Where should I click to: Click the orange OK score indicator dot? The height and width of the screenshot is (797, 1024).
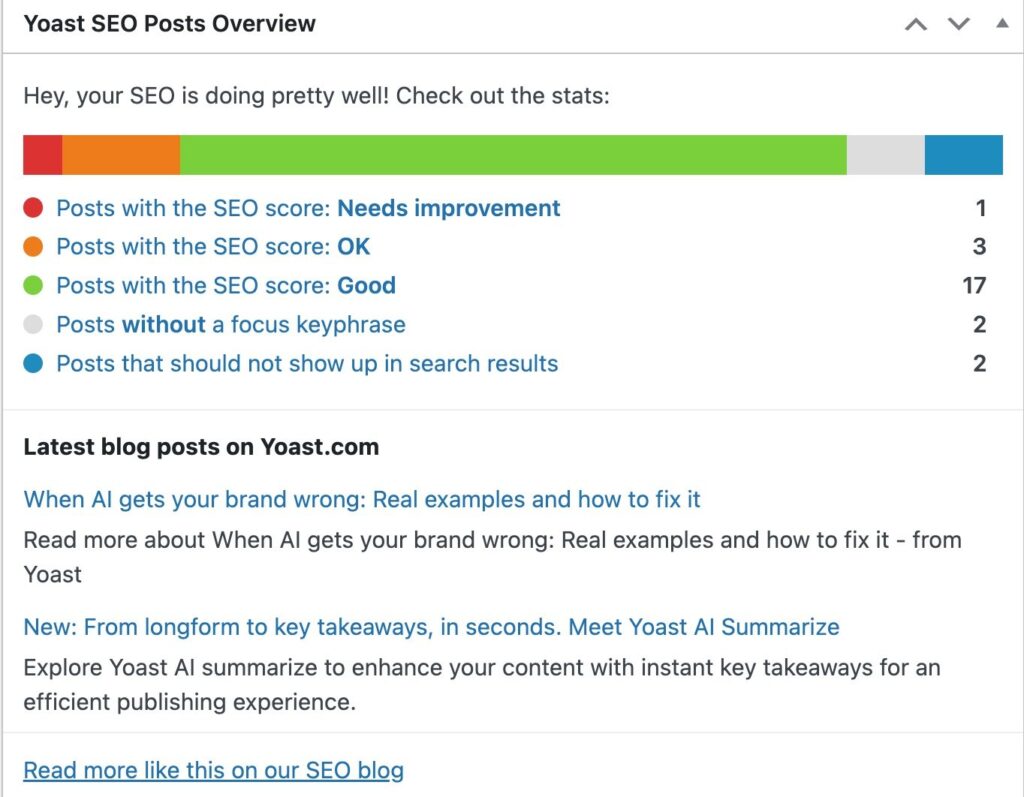pos(32,247)
